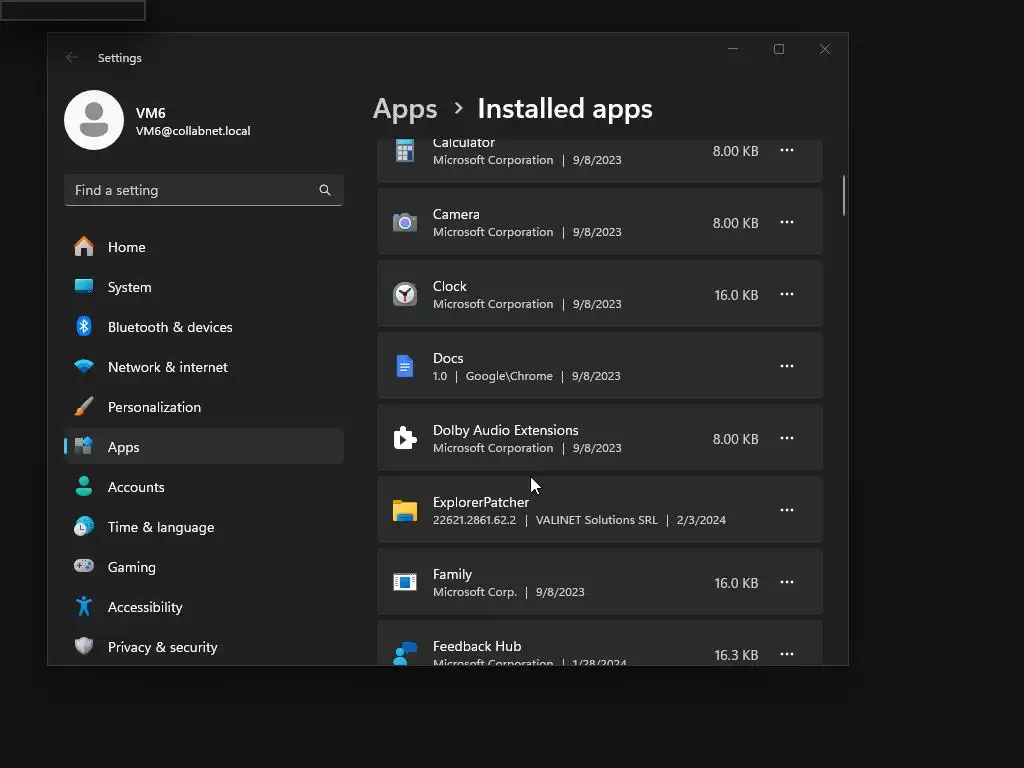Image resolution: width=1024 pixels, height=768 pixels.
Task: Click the Dolby Audio Extensions icon
Action: point(405,438)
